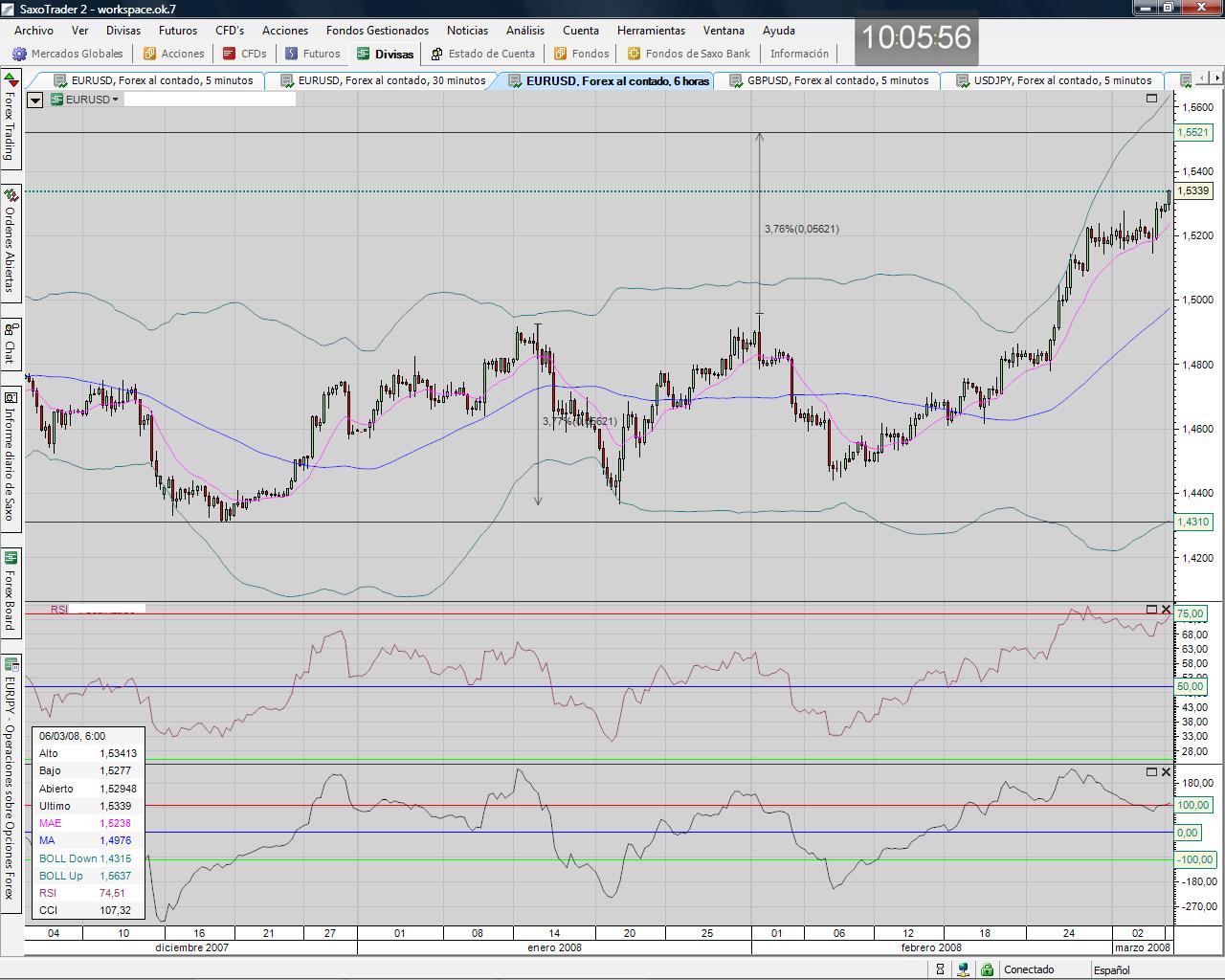1225x980 pixels.
Task: Click the red CFDs toolbar icon
Action: pyautogui.click(x=229, y=54)
